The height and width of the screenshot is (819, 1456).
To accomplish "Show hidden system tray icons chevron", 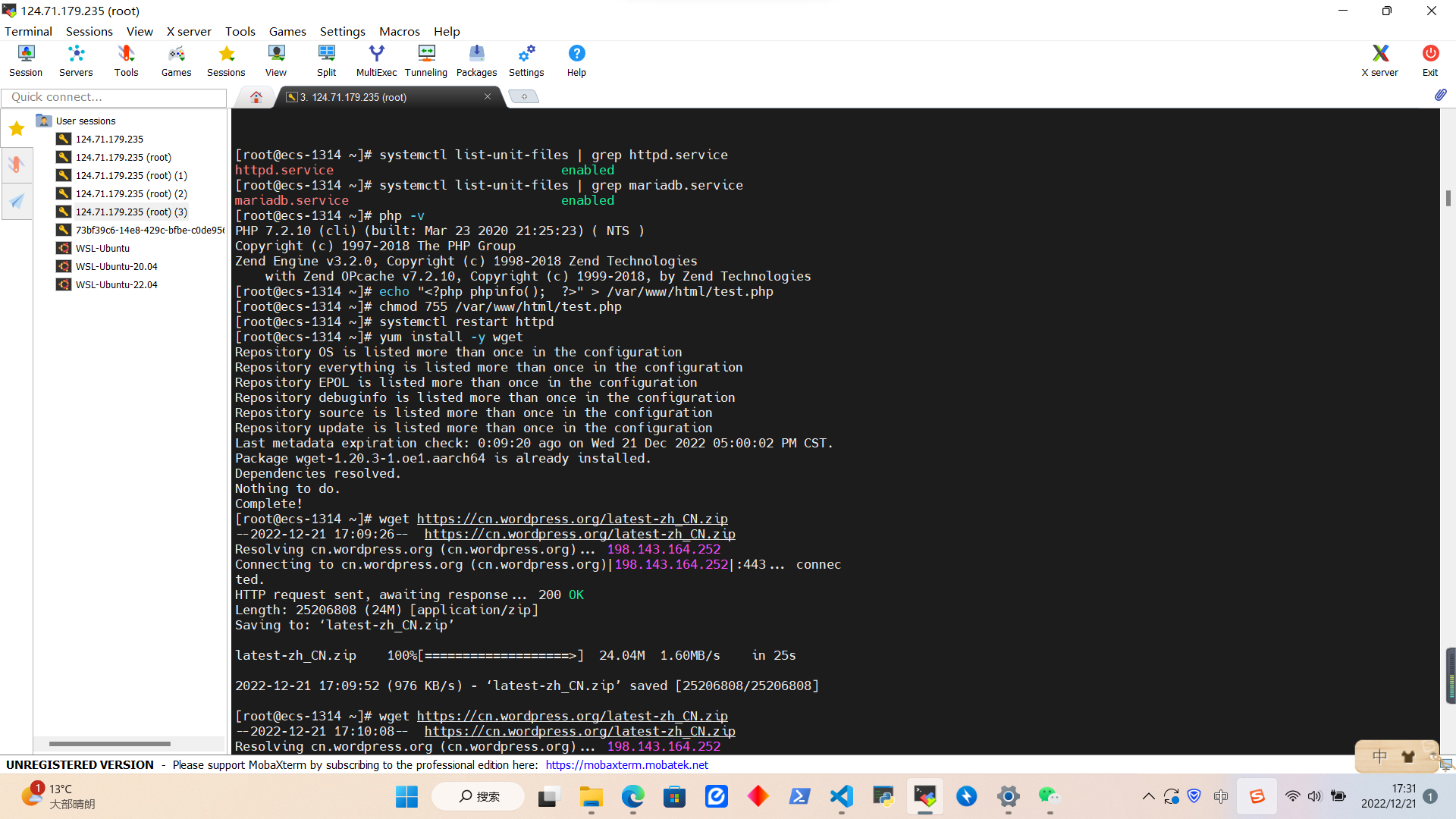I will coord(1148,796).
